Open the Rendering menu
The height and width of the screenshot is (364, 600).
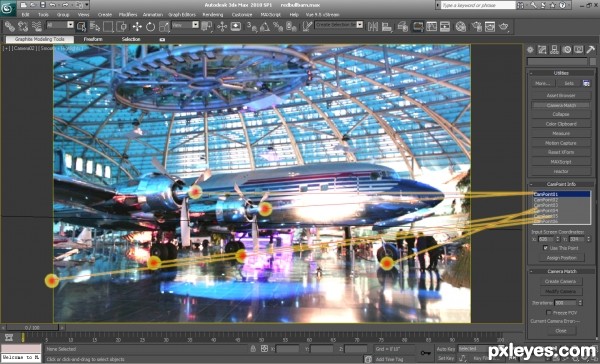213,15
